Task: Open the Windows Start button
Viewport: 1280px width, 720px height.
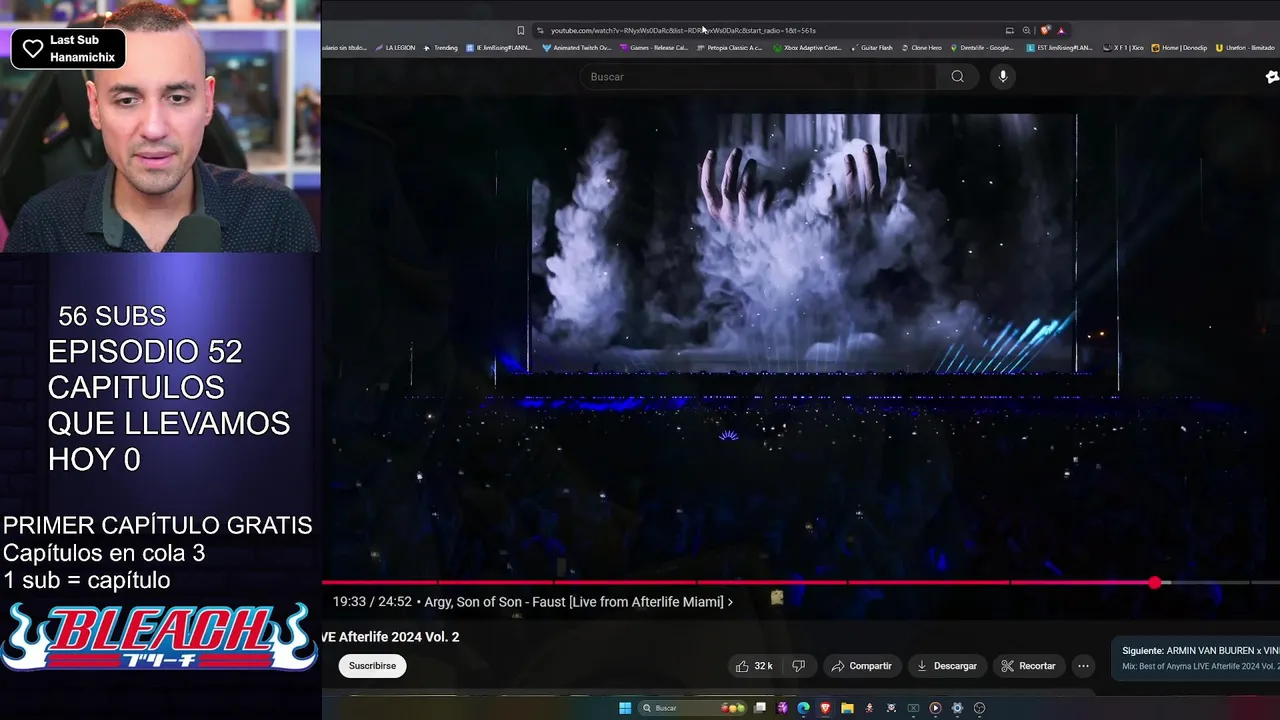Action: tap(625, 708)
